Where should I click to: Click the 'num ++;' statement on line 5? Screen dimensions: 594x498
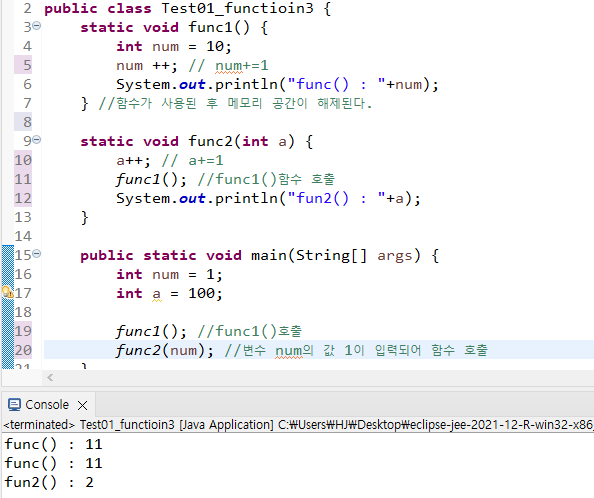147,66
